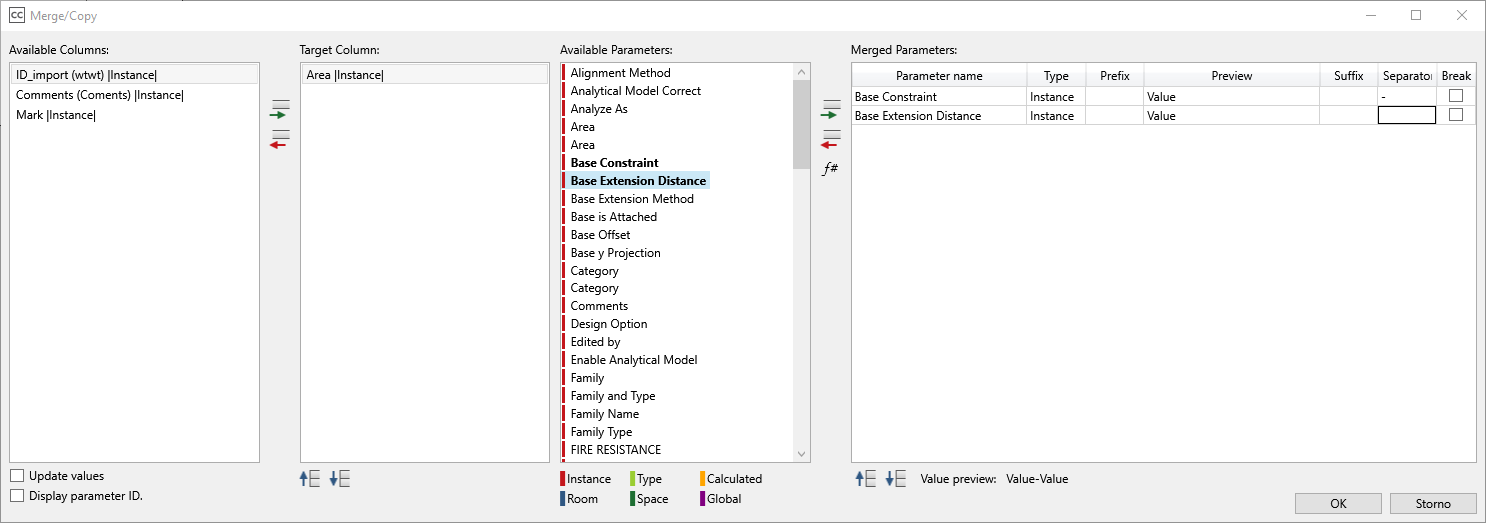Toggle Display parameter ID checkbox
Image resolution: width=1486 pixels, height=523 pixels.
tap(17, 495)
